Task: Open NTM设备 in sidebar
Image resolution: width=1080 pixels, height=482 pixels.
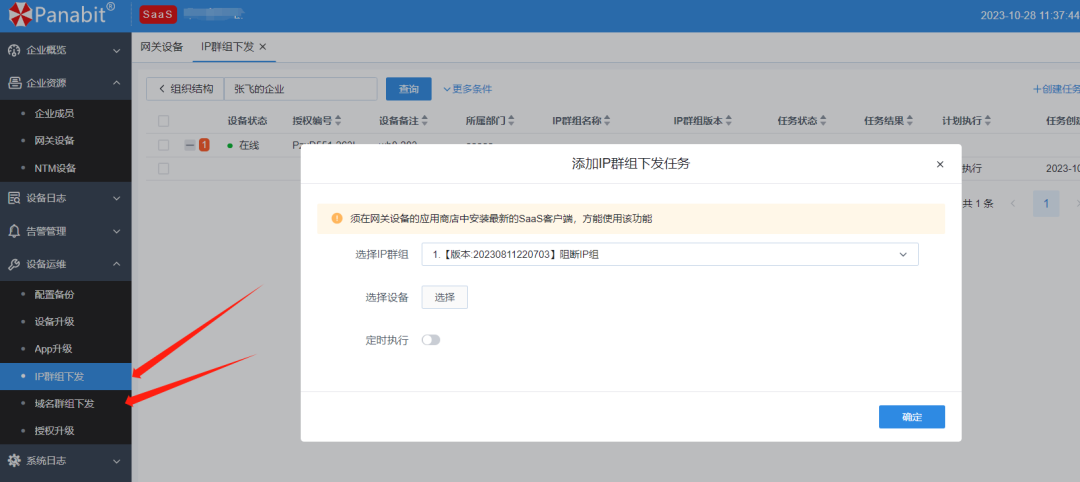Action: (55, 169)
